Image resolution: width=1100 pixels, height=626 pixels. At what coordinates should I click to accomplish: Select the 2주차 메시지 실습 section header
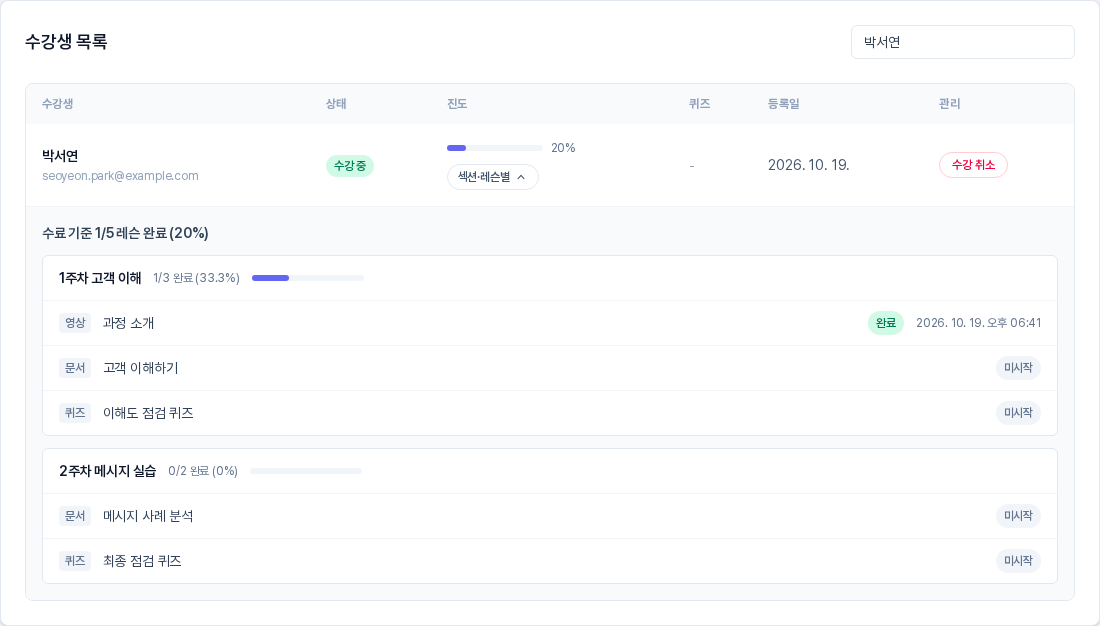550,472
